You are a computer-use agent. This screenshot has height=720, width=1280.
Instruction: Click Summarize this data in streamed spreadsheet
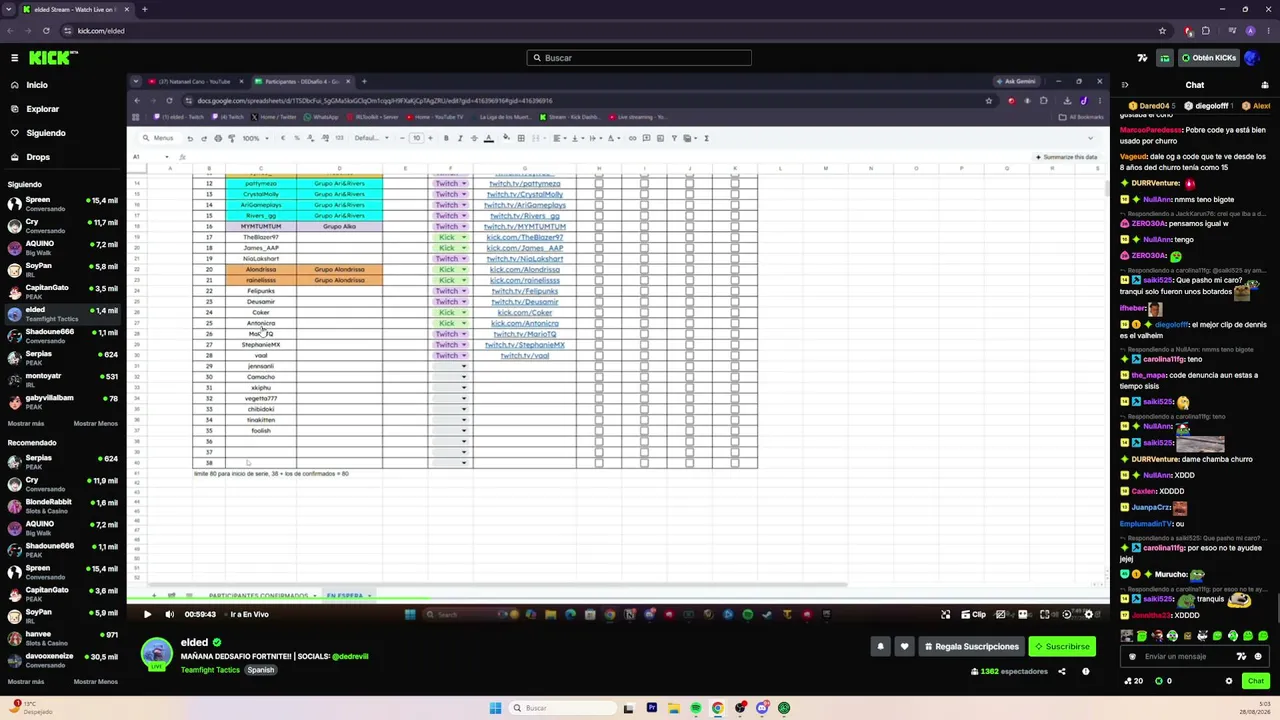(x=1067, y=157)
